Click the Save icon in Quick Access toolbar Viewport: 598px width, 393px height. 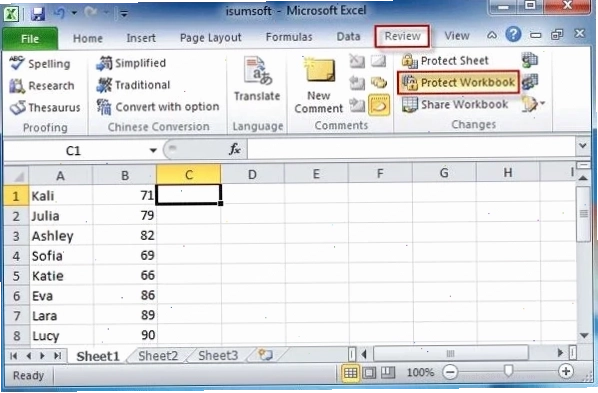(x=37, y=14)
